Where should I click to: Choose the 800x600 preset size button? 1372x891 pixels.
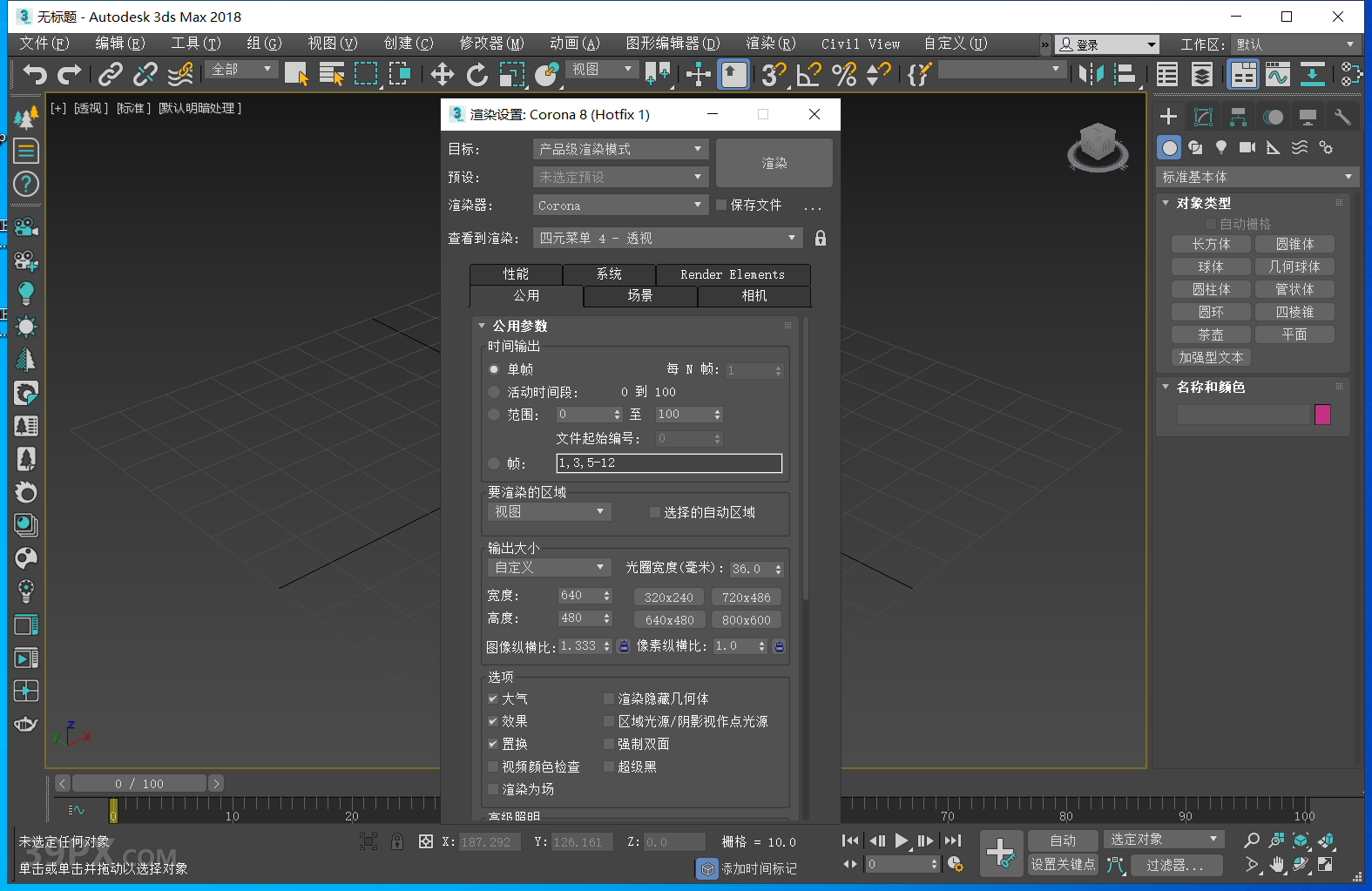(746, 620)
